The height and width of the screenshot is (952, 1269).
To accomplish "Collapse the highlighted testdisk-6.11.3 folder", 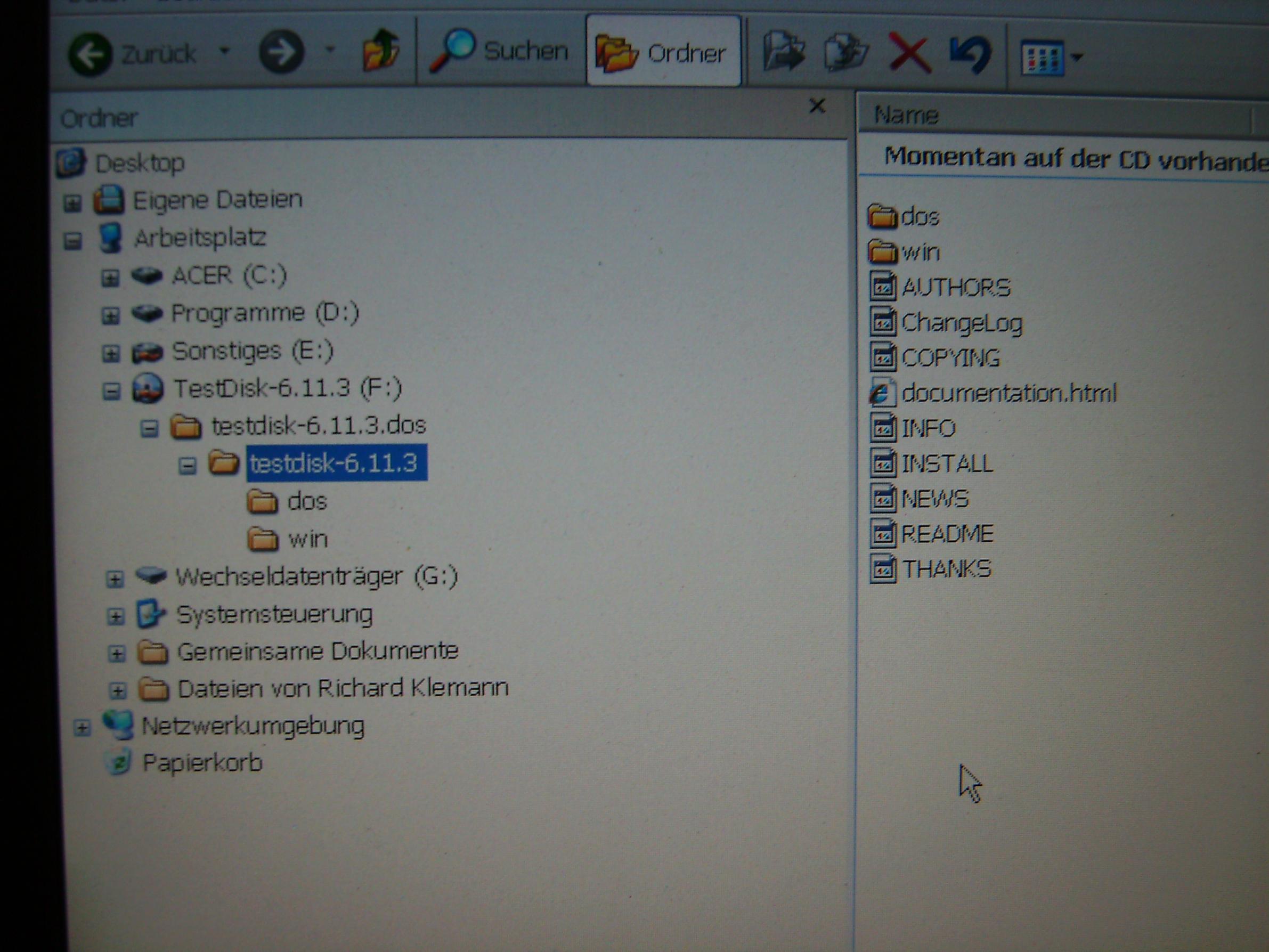I will pyautogui.click(x=187, y=466).
